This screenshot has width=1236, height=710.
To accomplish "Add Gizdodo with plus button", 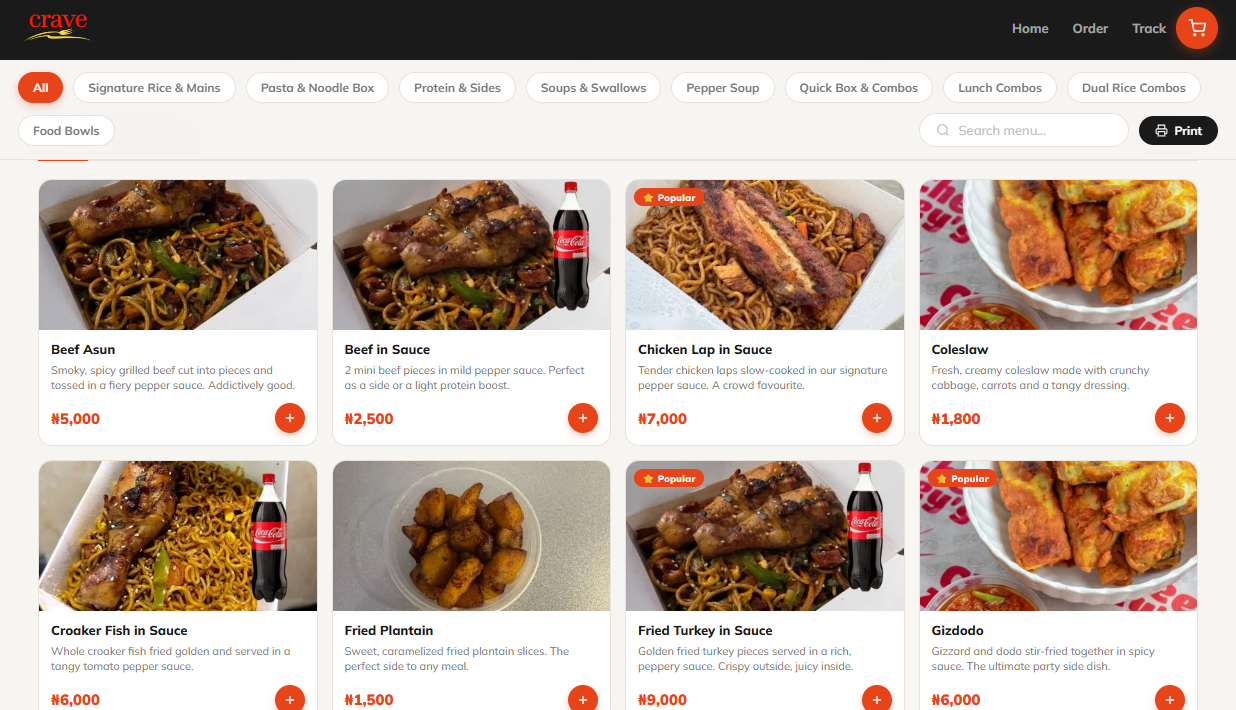I will (1170, 698).
